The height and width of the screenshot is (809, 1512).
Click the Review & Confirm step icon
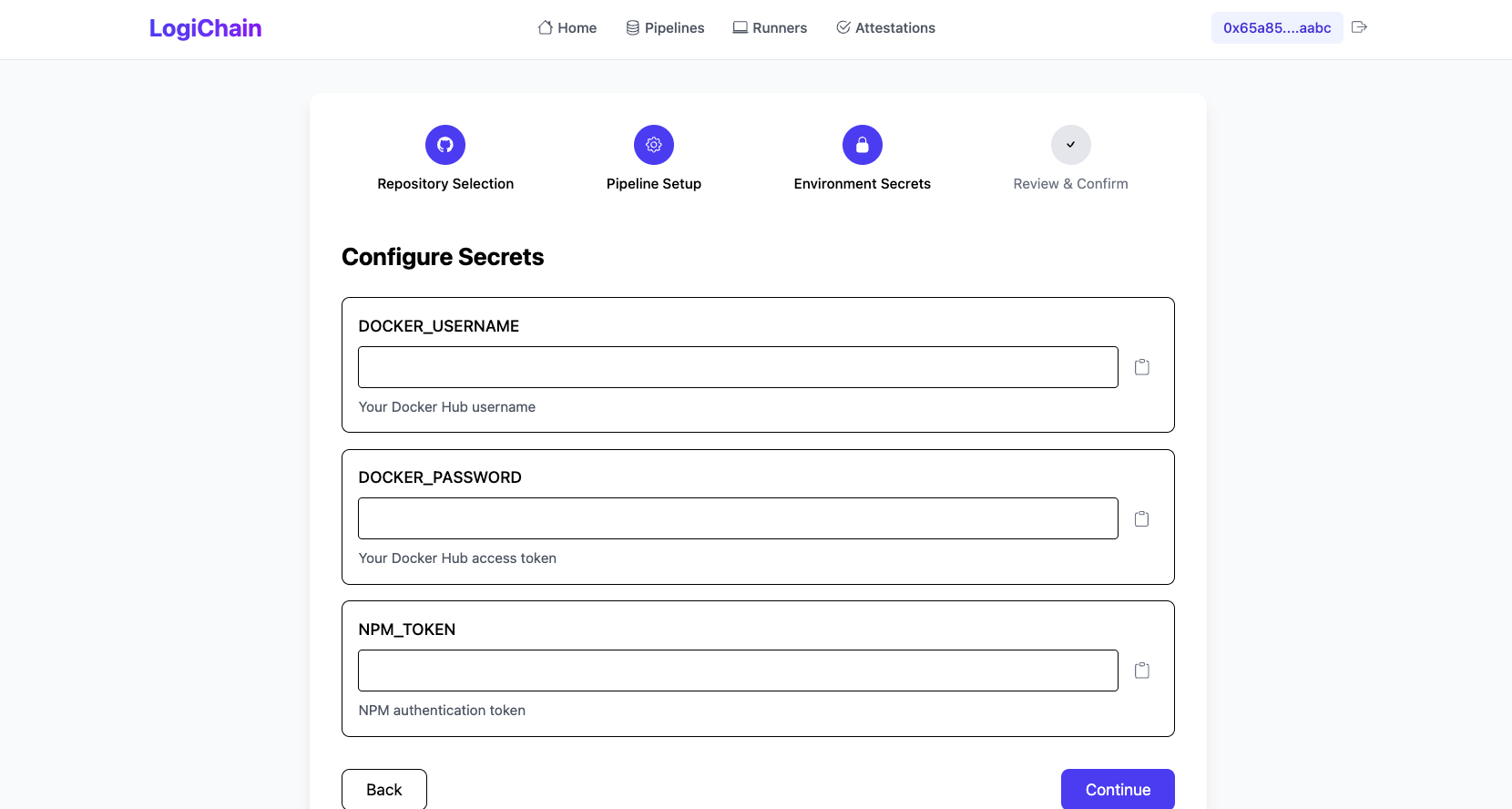1071,145
